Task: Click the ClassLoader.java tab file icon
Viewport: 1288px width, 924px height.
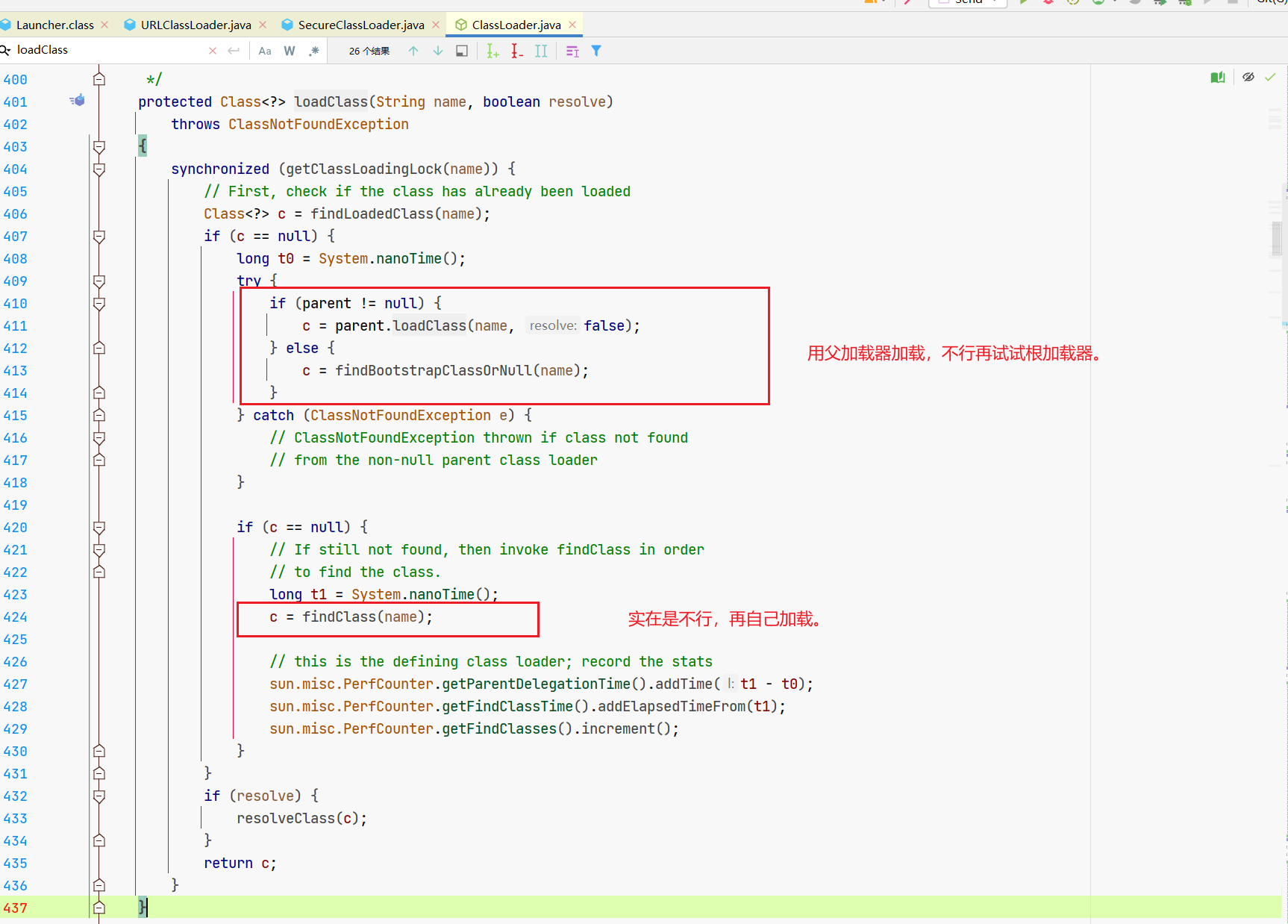Action: (461, 25)
